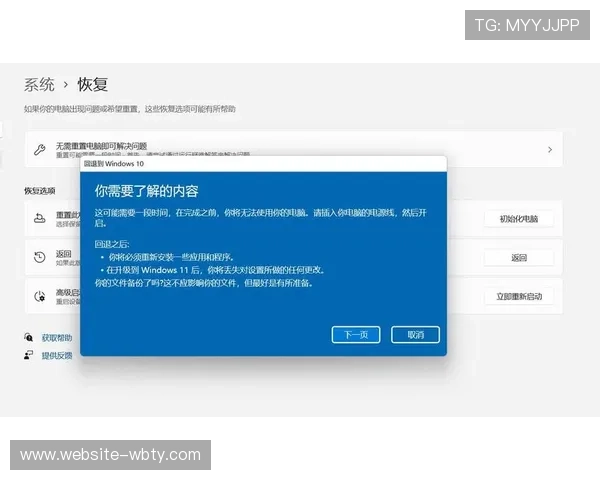Click the 下一页 button in dialog
Image resolution: width=600 pixels, height=480 pixels.
(356, 335)
